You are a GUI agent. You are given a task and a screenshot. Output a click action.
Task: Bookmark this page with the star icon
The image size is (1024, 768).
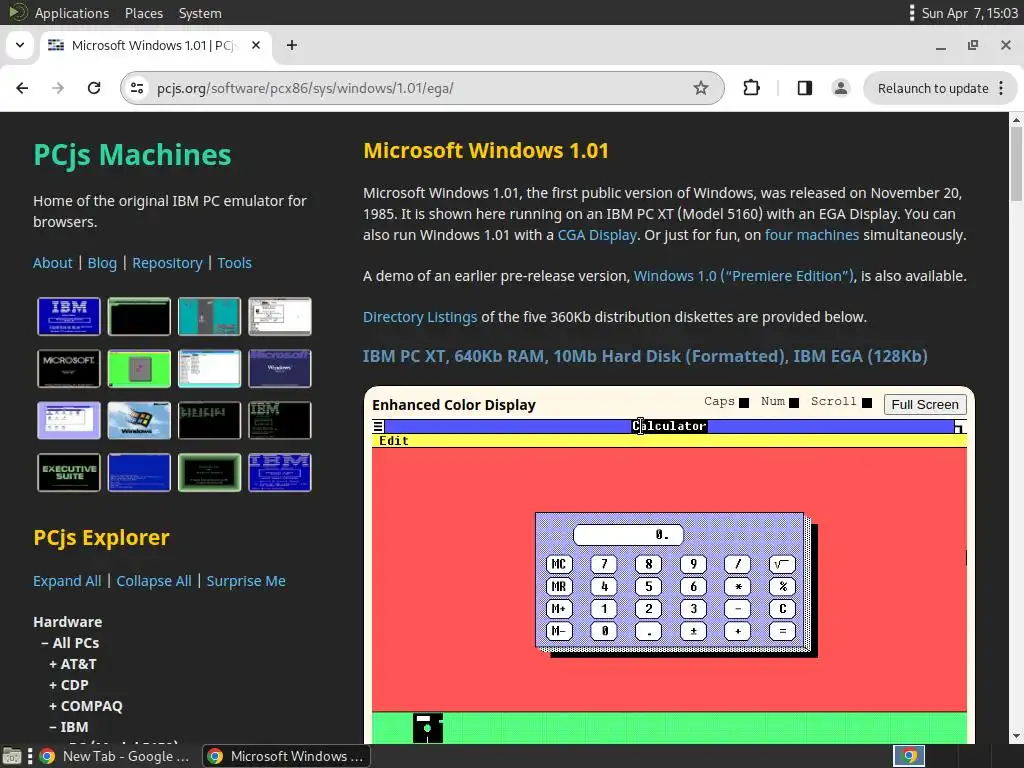click(701, 88)
